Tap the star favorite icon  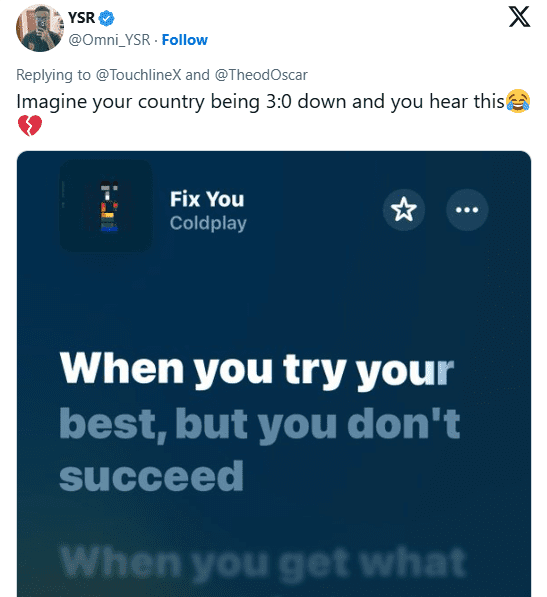(x=403, y=209)
